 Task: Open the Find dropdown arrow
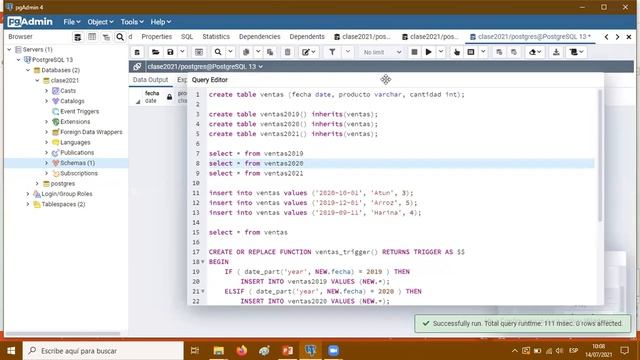230,52
